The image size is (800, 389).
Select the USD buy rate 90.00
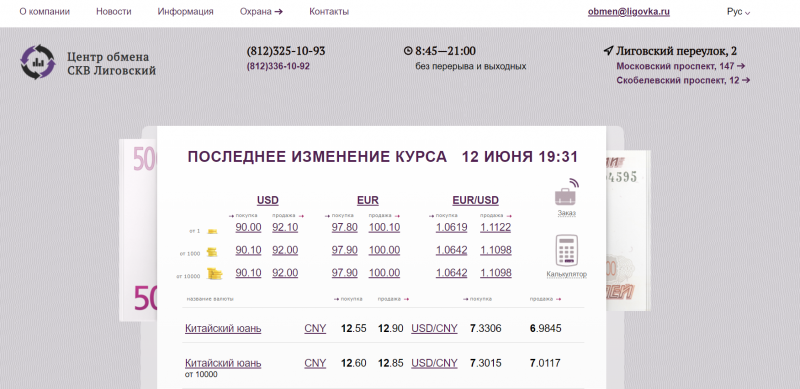[x=248, y=228]
